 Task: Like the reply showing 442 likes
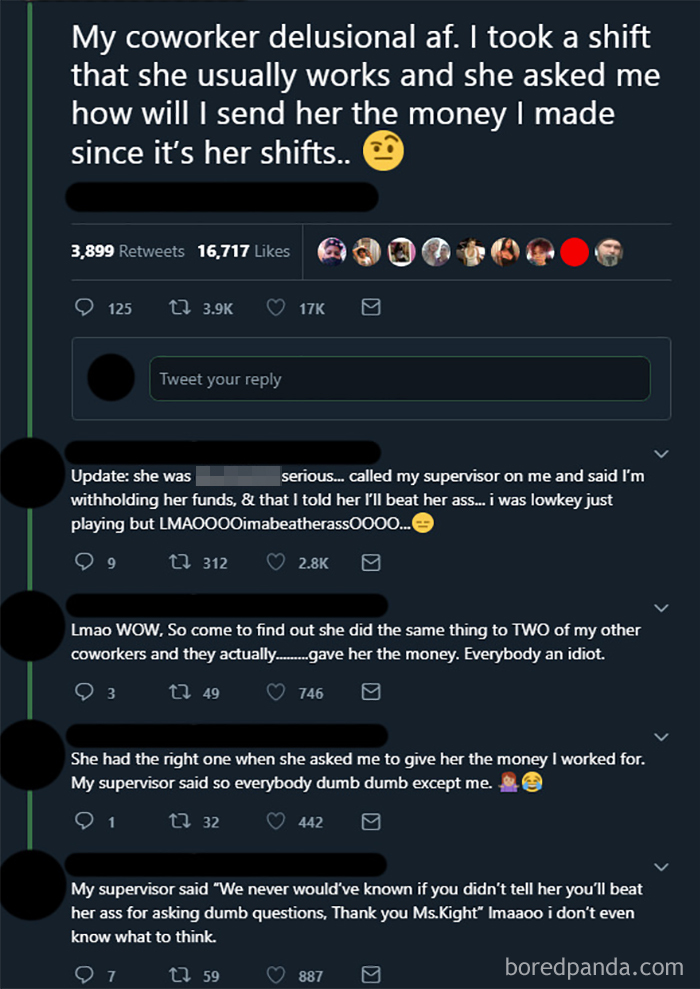[x=276, y=821]
